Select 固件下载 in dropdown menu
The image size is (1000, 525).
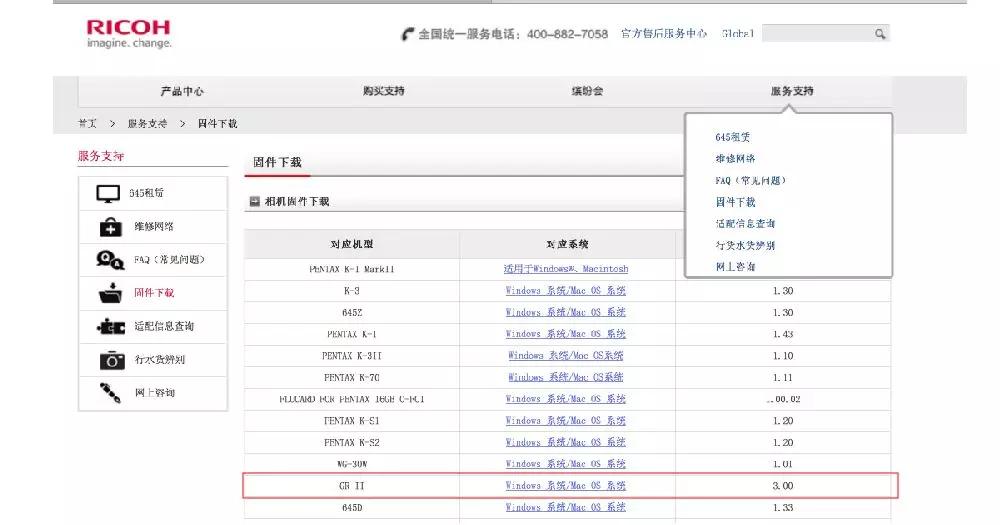pos(735,202)
